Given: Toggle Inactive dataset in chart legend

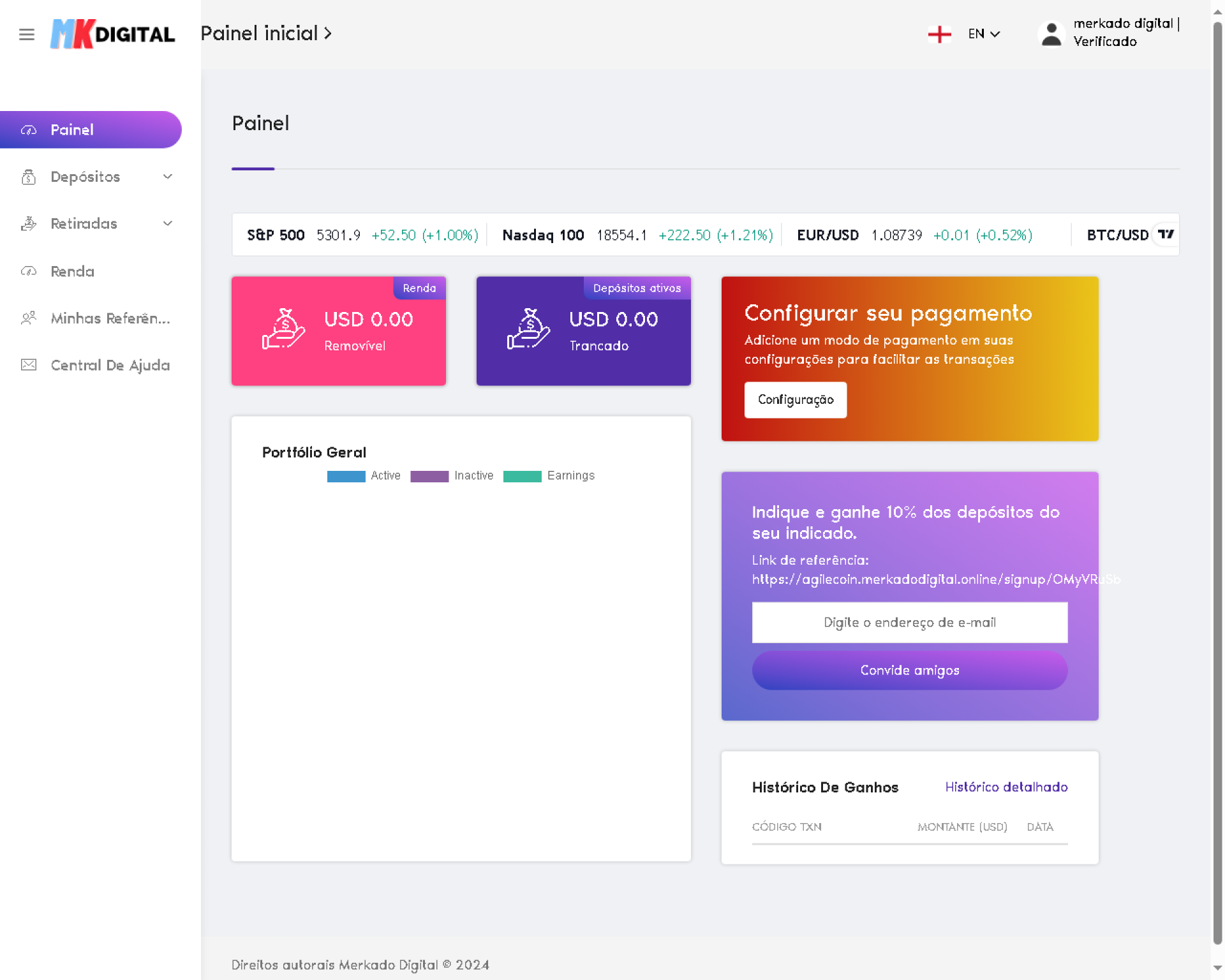Looking at the screenshot, I should pos(452,476).
